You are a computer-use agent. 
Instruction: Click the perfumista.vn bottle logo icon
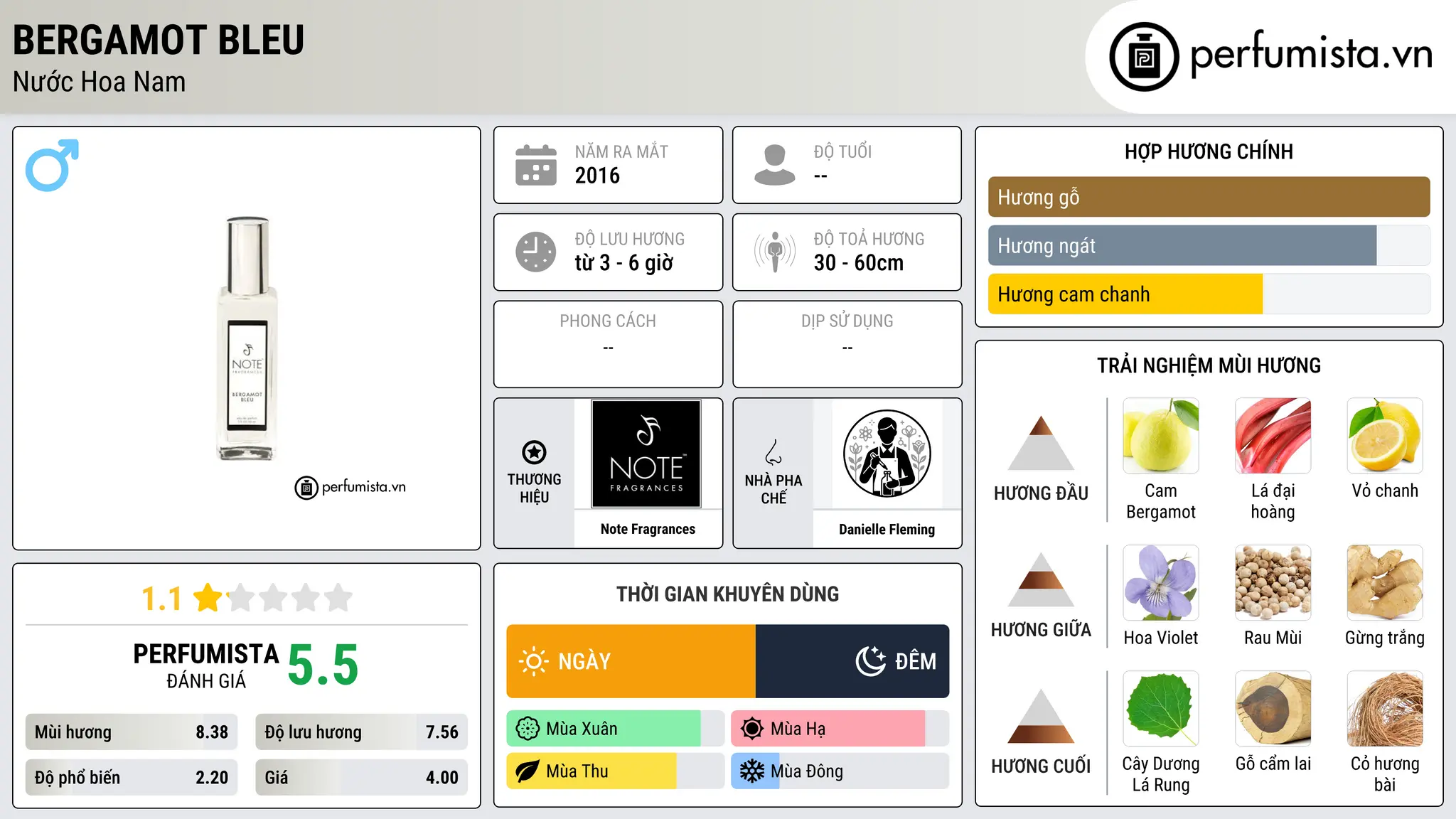coord(1144,57)
